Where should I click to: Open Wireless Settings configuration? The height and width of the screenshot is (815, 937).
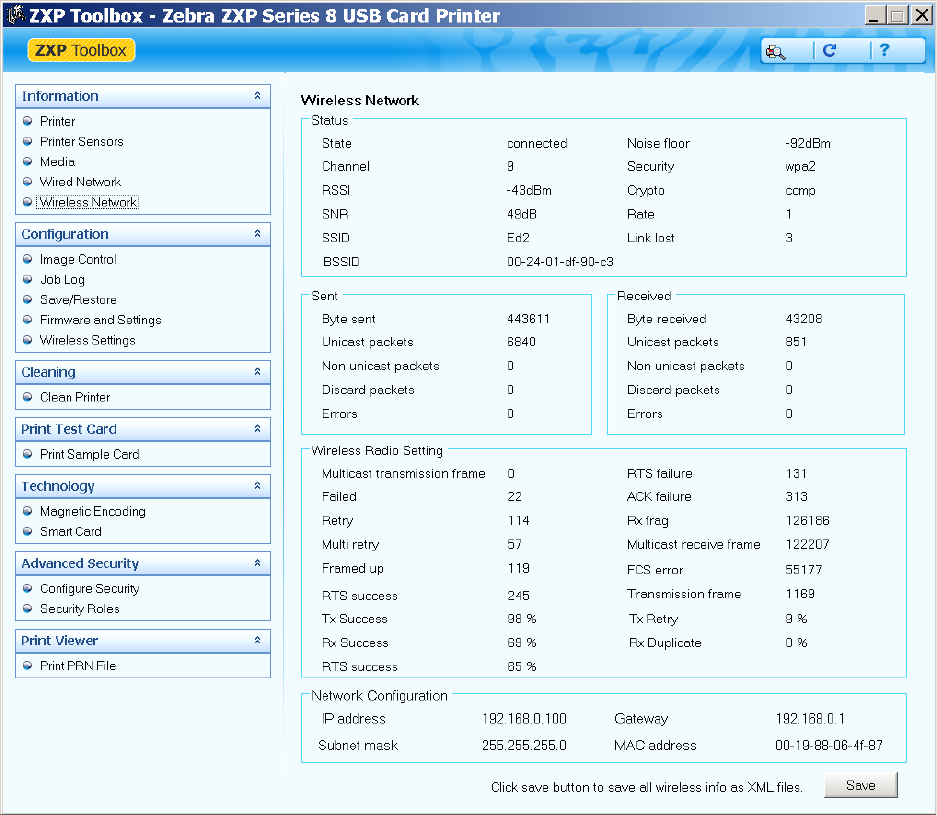pyautogui.click(x=87, y=340)
